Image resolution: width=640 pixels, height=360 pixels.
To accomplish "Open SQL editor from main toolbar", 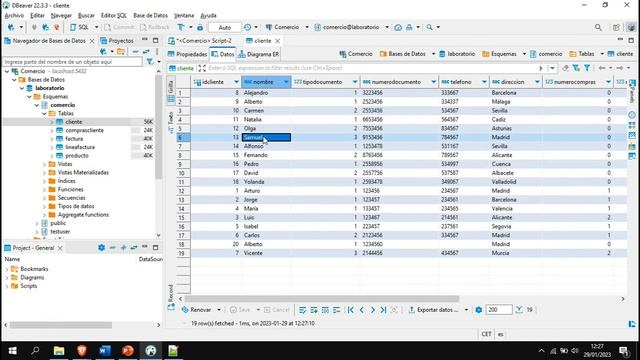I will (x=80, y=27).
